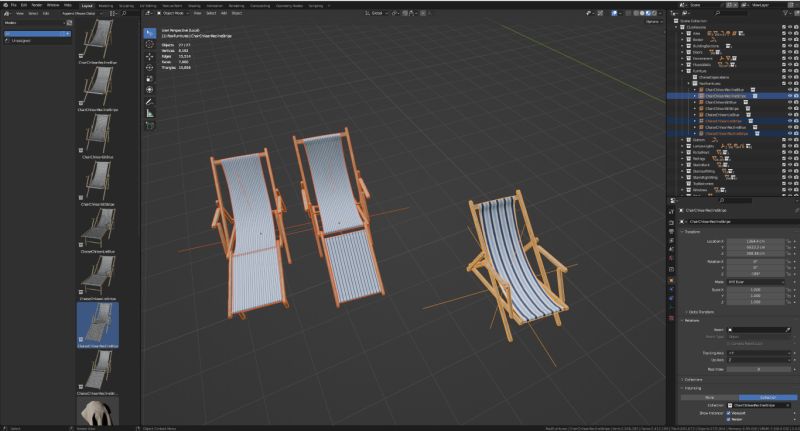Screen dimensions: 800x431
Task: Switch to the Scripting workspace tab
Action: coord(316,6)
